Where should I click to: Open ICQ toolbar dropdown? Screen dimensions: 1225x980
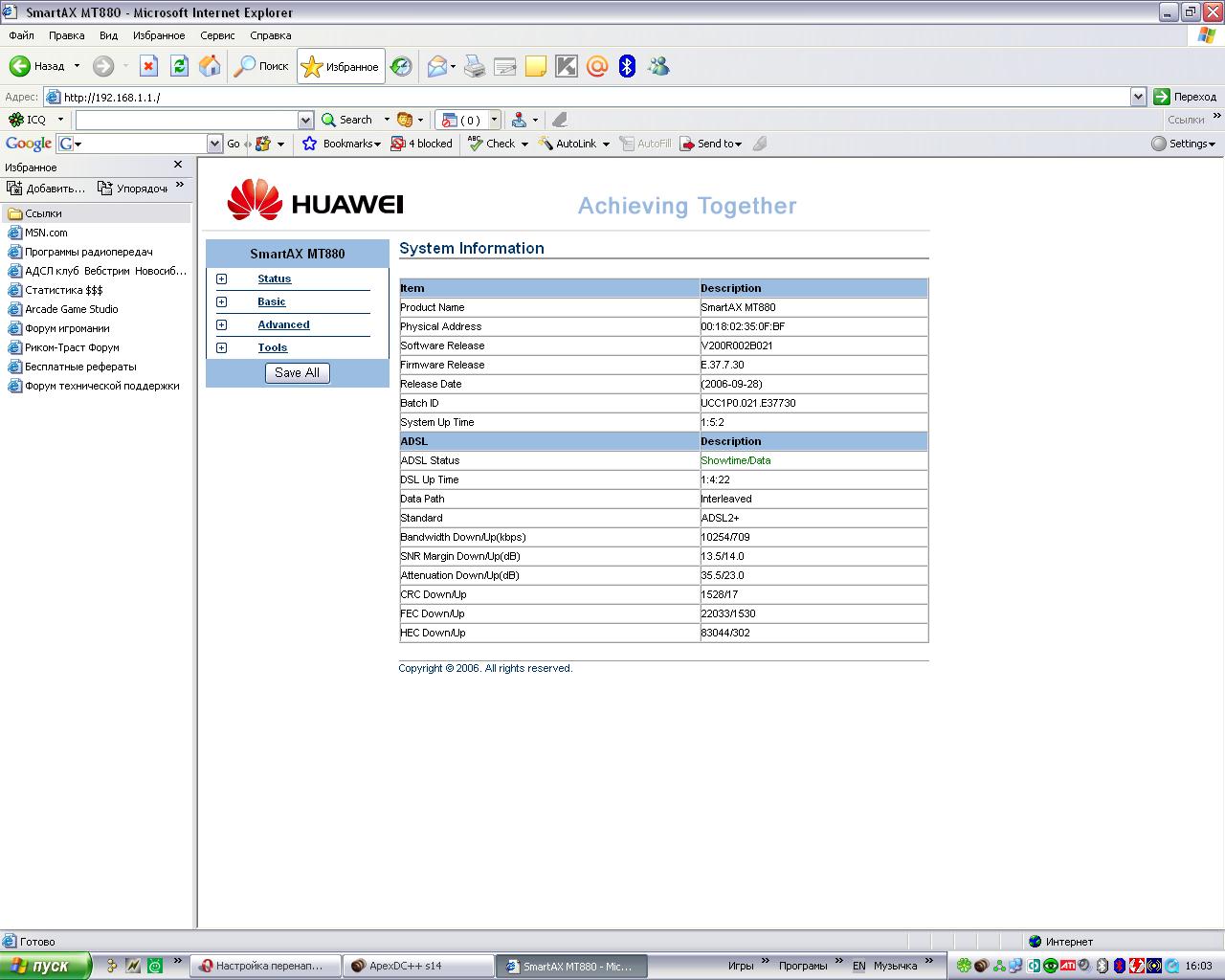[60, 120]
